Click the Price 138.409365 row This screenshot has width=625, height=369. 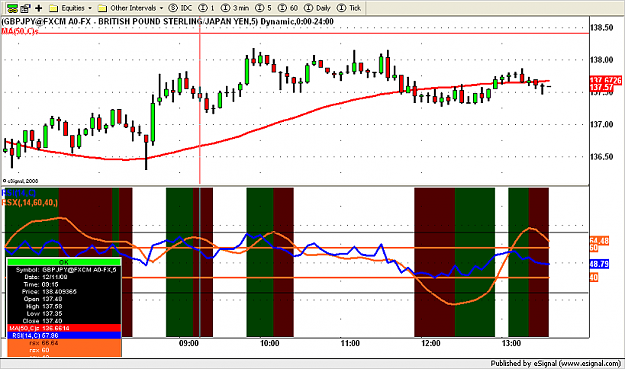[x=64, y=292]
